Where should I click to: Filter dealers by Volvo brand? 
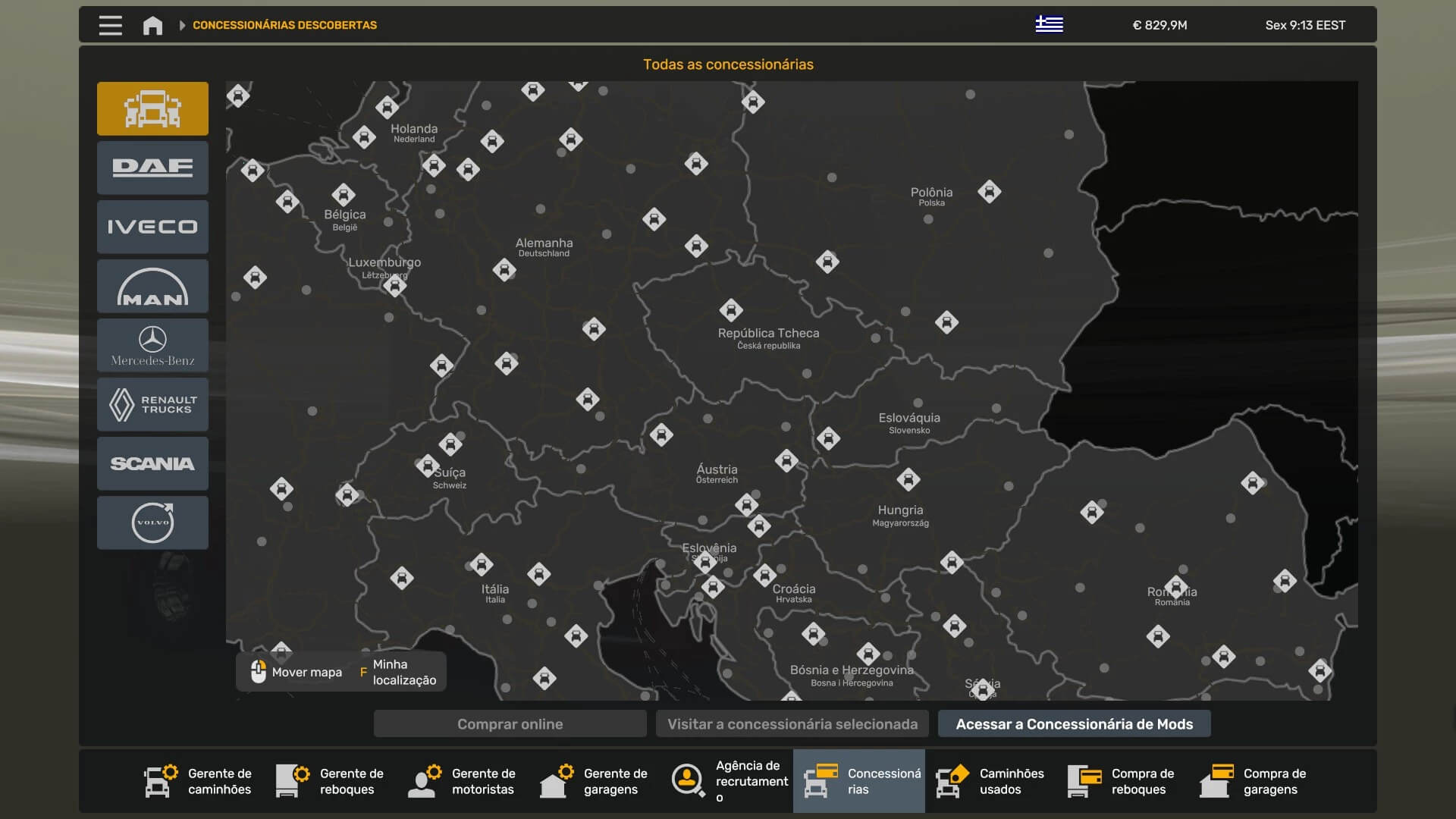(152, 522)
